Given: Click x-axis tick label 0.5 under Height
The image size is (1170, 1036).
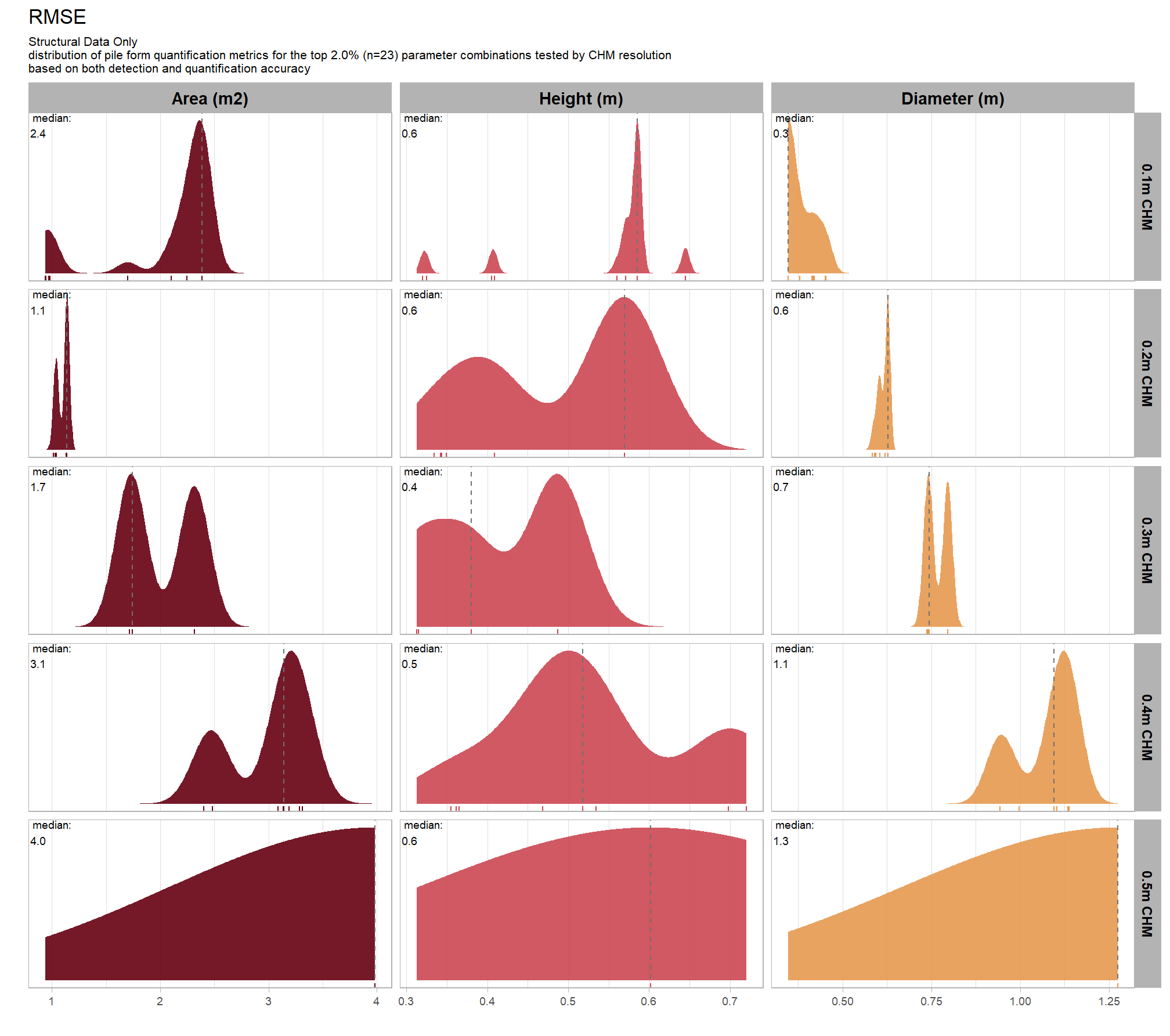Looking at the screenshot, I should click(x=568, y=1001).
